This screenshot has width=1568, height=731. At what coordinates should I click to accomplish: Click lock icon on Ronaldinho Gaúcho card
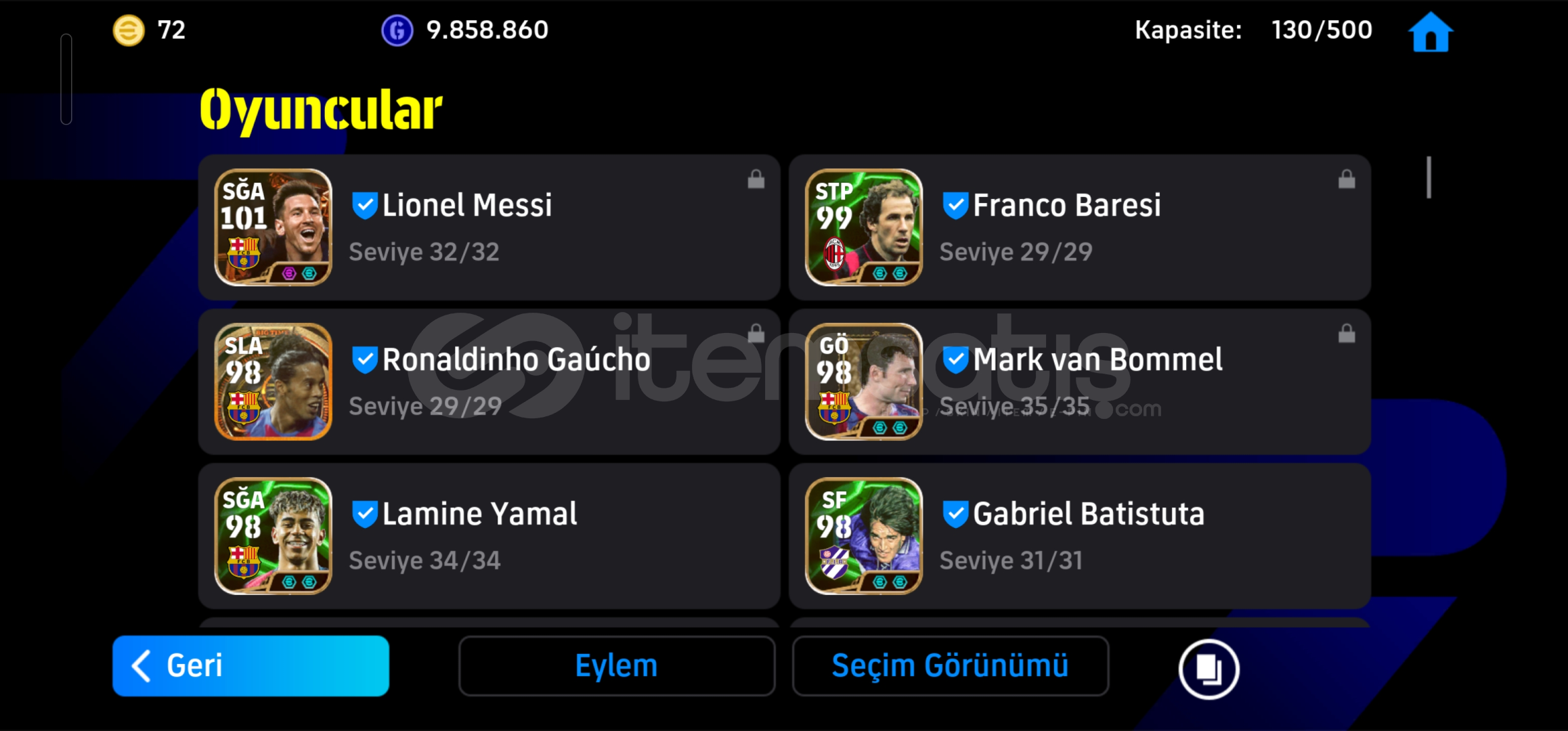click(x=756, y=334)
